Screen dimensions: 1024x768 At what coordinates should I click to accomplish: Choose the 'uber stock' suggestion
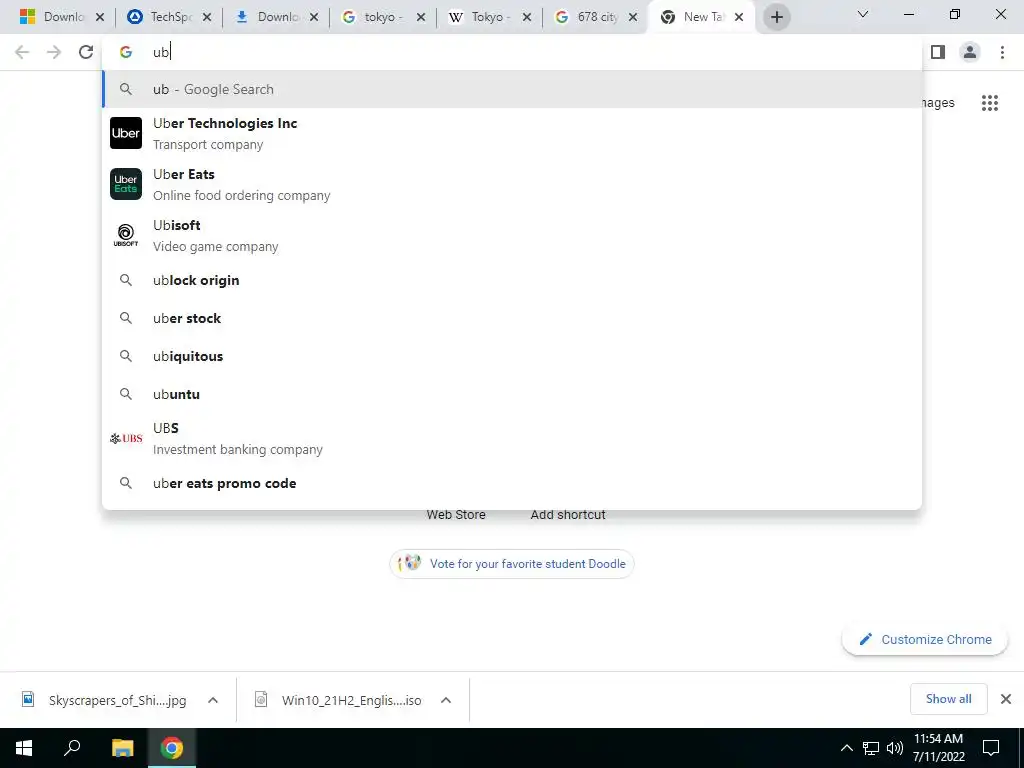coord(512,318)
